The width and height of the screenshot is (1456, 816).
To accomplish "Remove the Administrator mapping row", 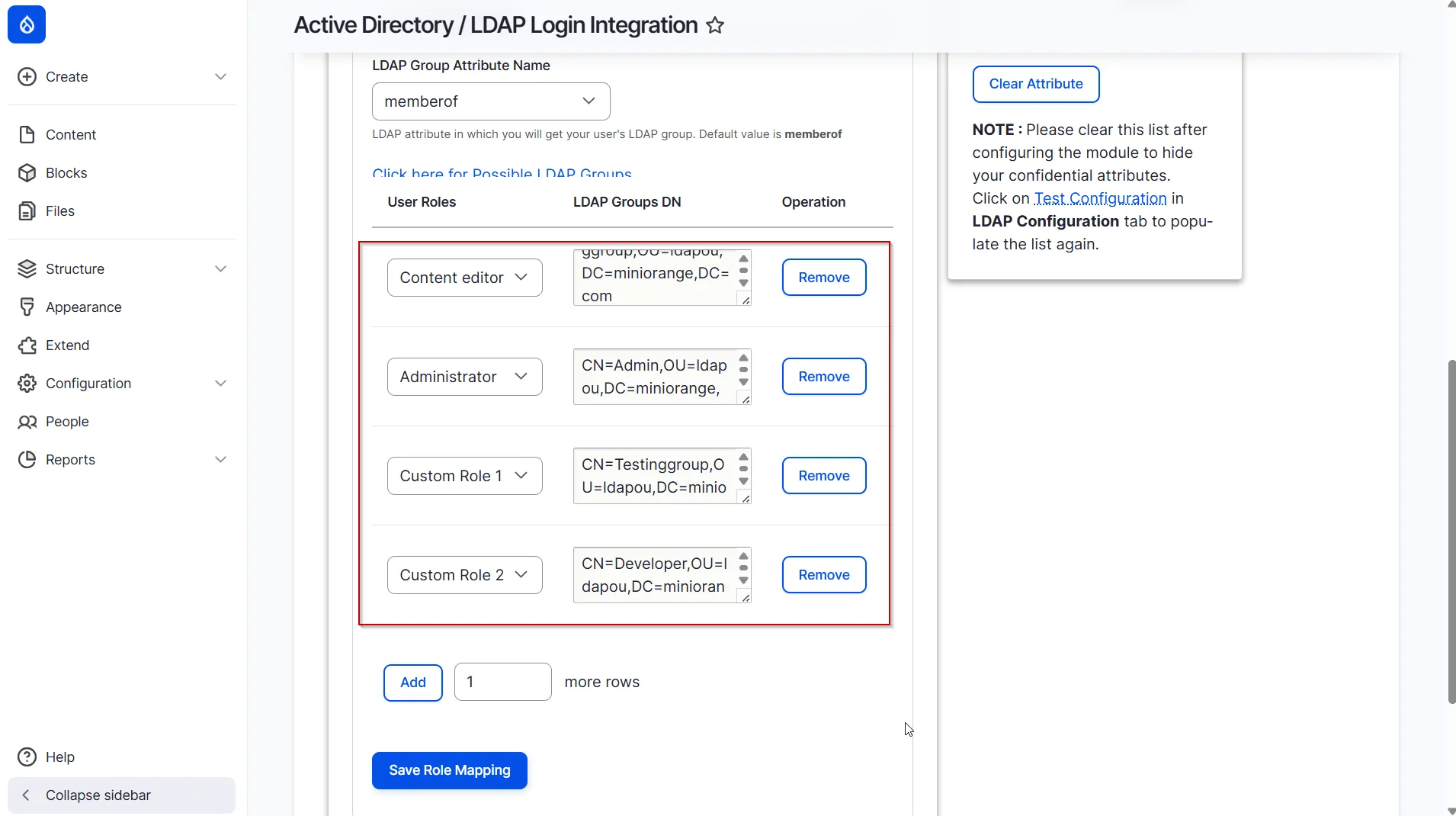I will click(x=824, y=377).
